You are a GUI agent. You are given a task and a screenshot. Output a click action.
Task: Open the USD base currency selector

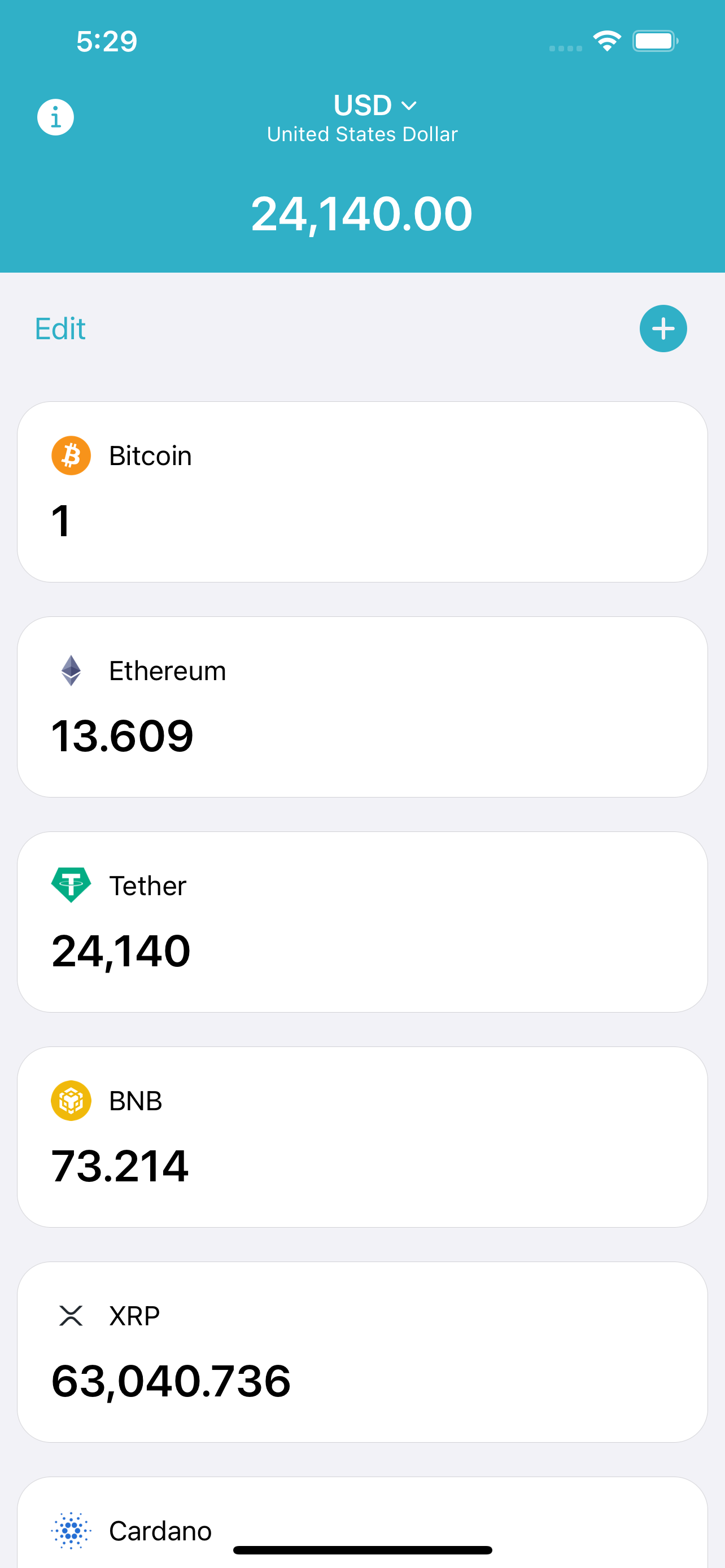coord(363,106)
